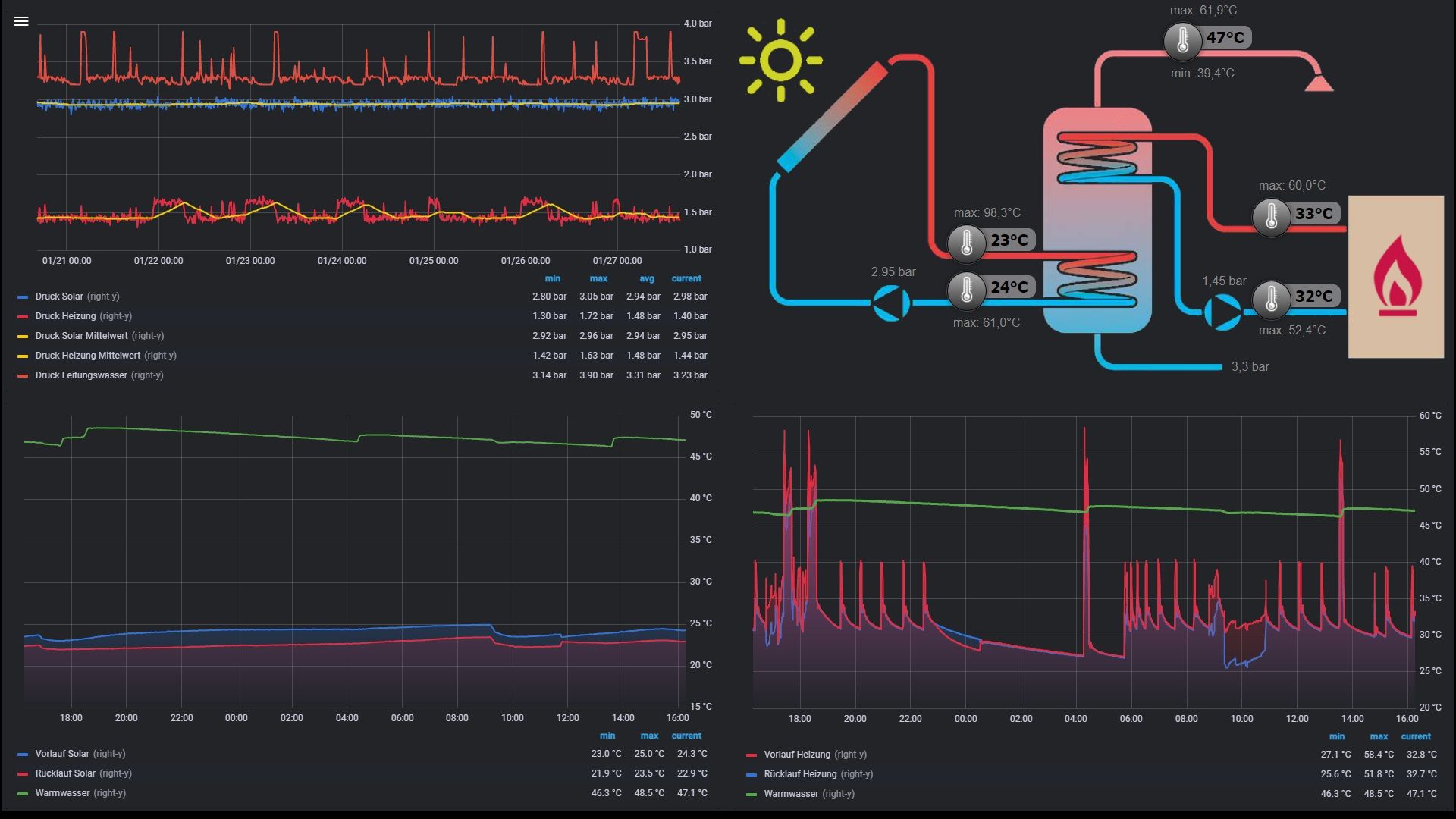Toggle Rücklauf Heizung series in legend
This screenshot has width=1456, height=819.
(x=800, y=774)
